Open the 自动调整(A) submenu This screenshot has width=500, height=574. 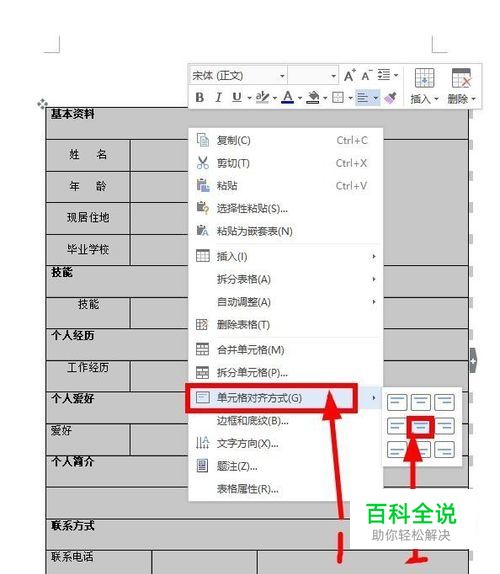click(x=286, y=302)
